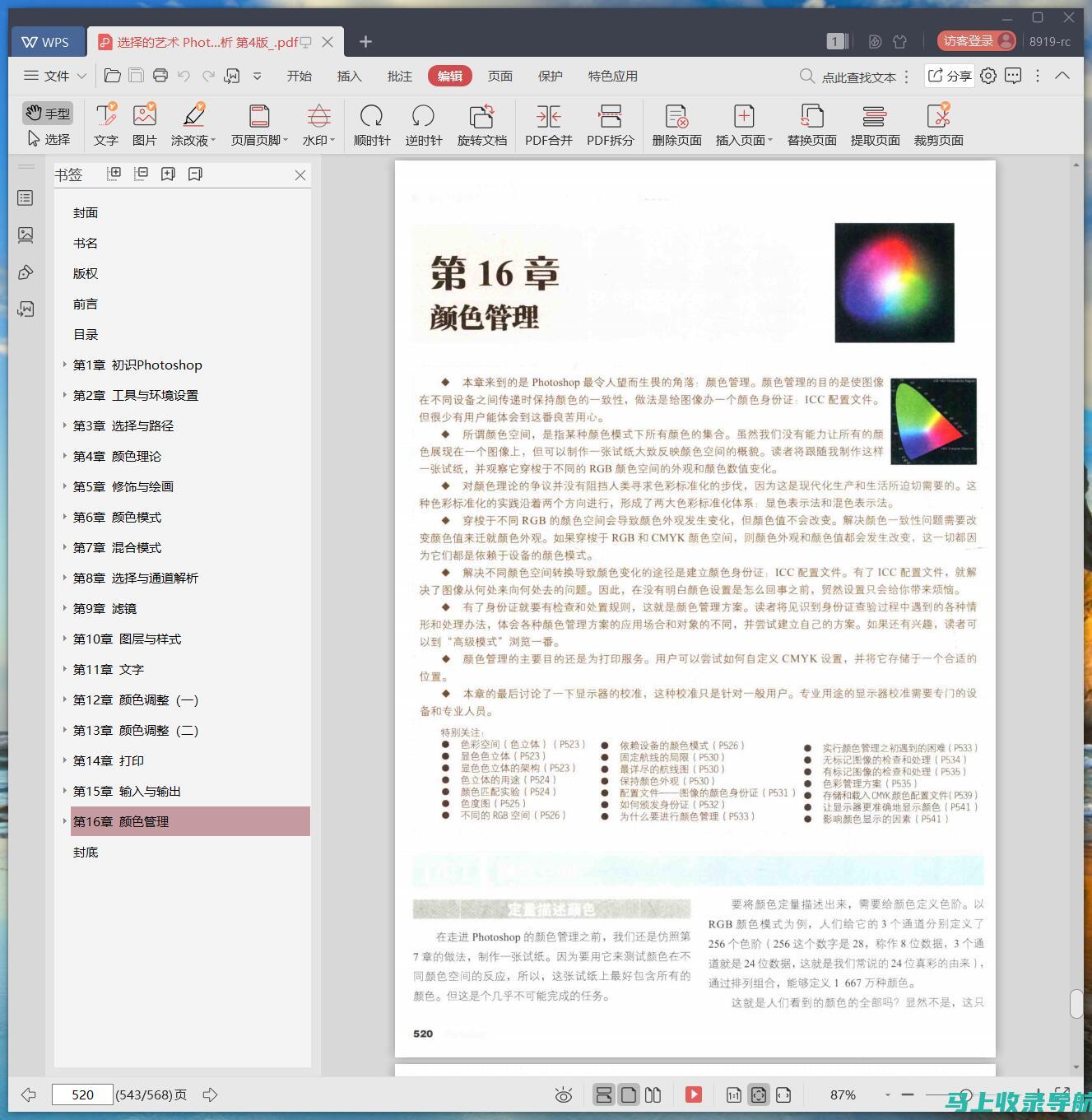Expand 第1章 初识Photoshop bookmark
The height and width of the screenshot is (1120, 1092).
[x=65, y=365]
